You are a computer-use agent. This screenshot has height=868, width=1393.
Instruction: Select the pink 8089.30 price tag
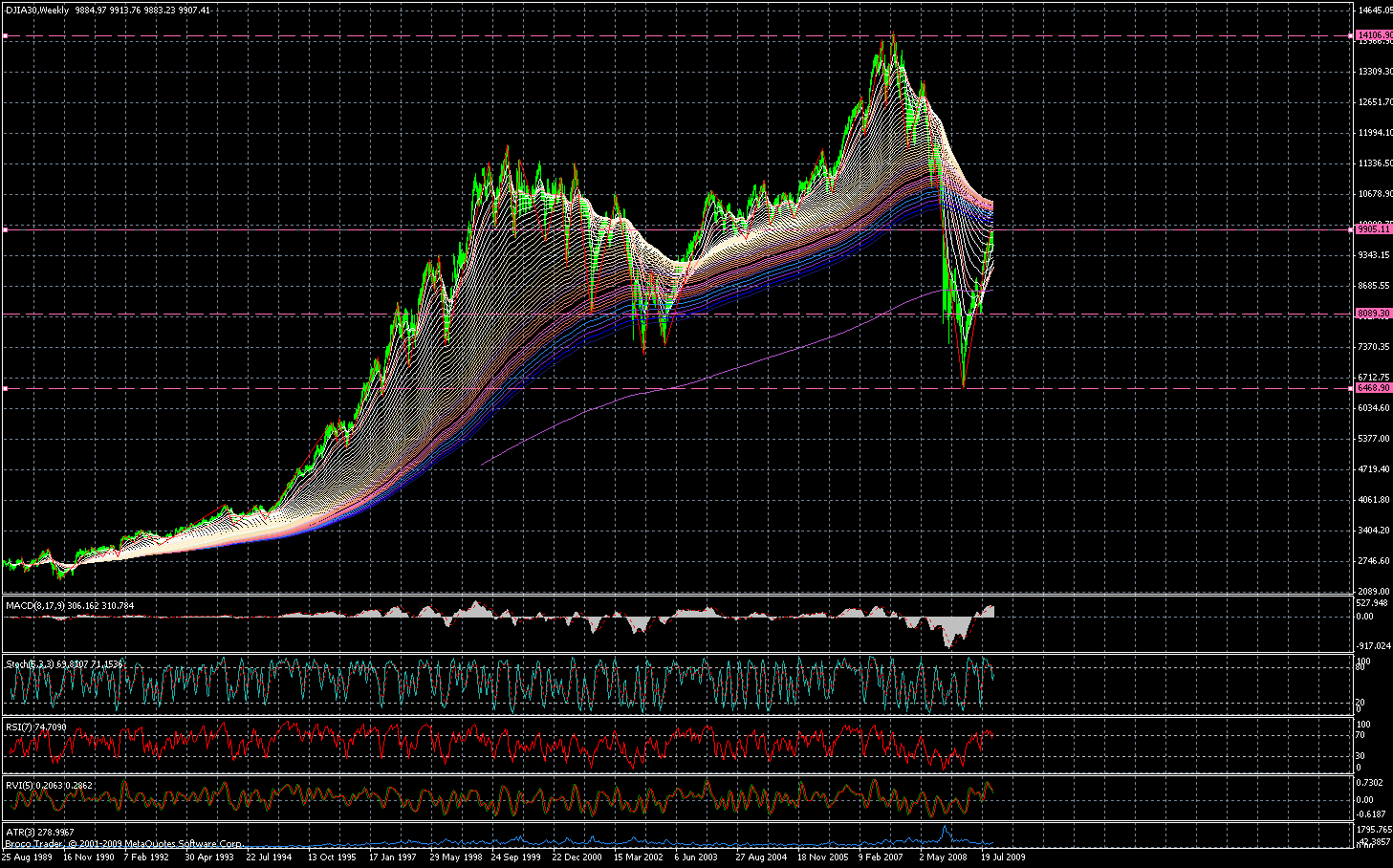[1374, 314]
